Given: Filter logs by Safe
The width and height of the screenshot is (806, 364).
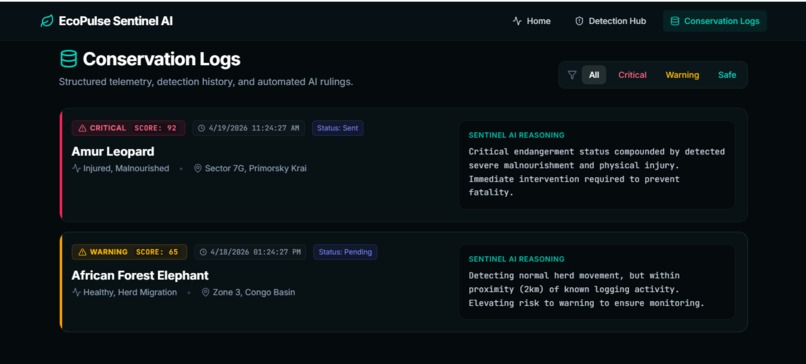Looking at the screenshot, I should click(x=727, y=75).
